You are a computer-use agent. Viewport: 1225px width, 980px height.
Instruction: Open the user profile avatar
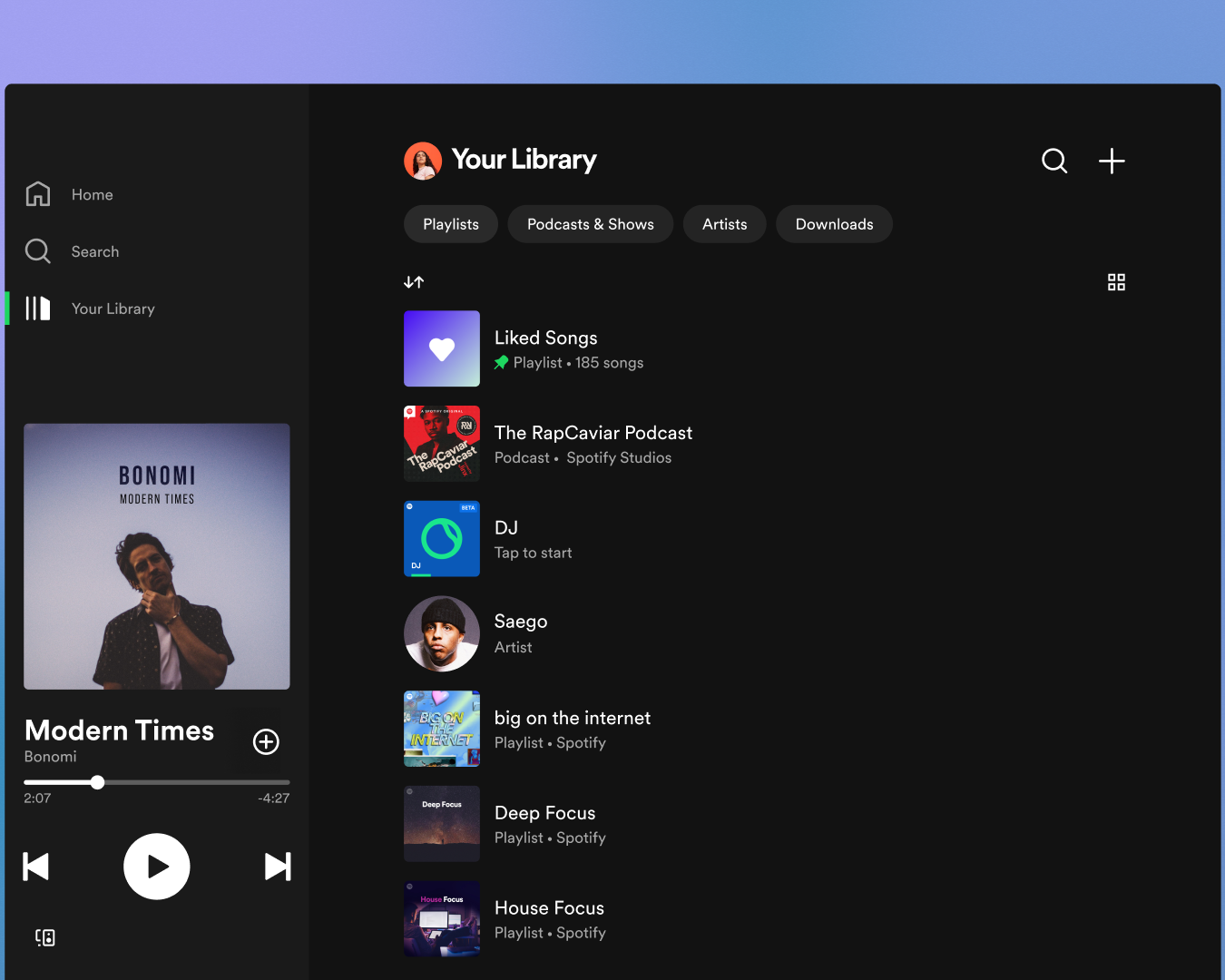(x=423, y=161)
